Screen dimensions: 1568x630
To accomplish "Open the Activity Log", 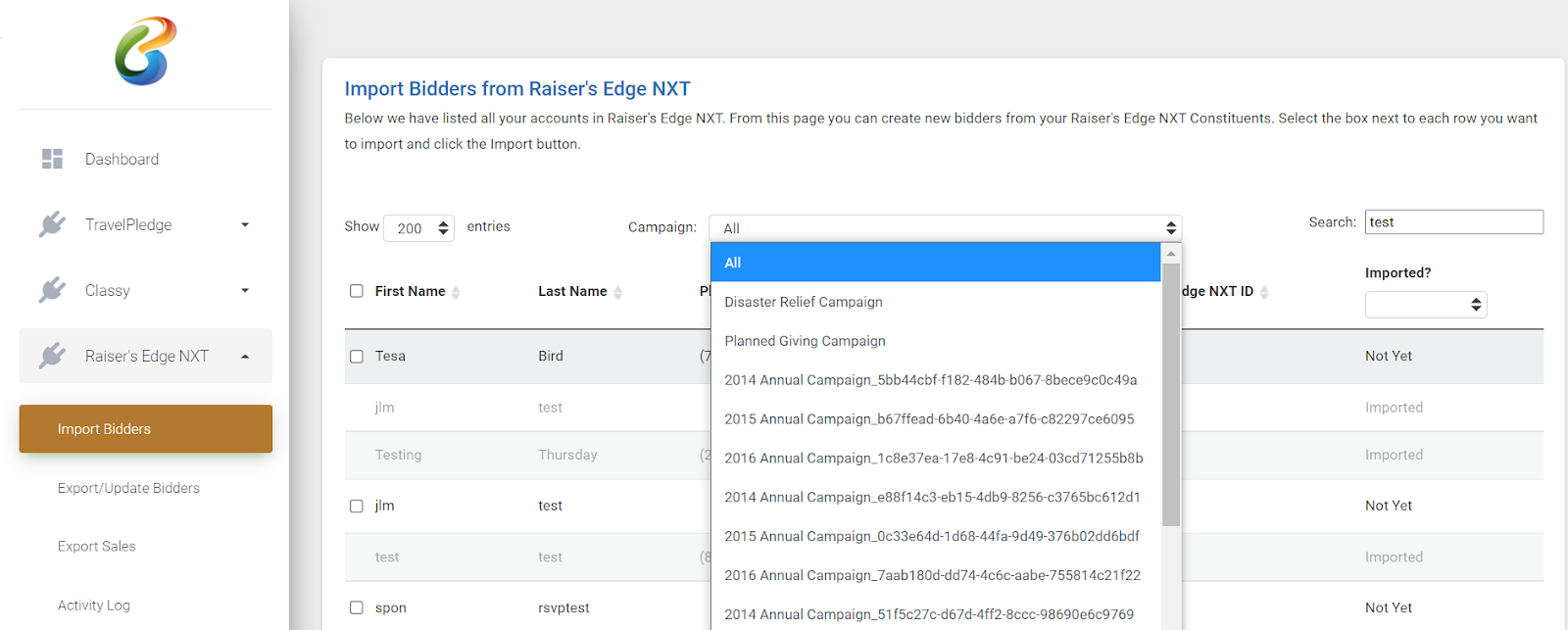I will pyautogui.click(x=94, y=606).
